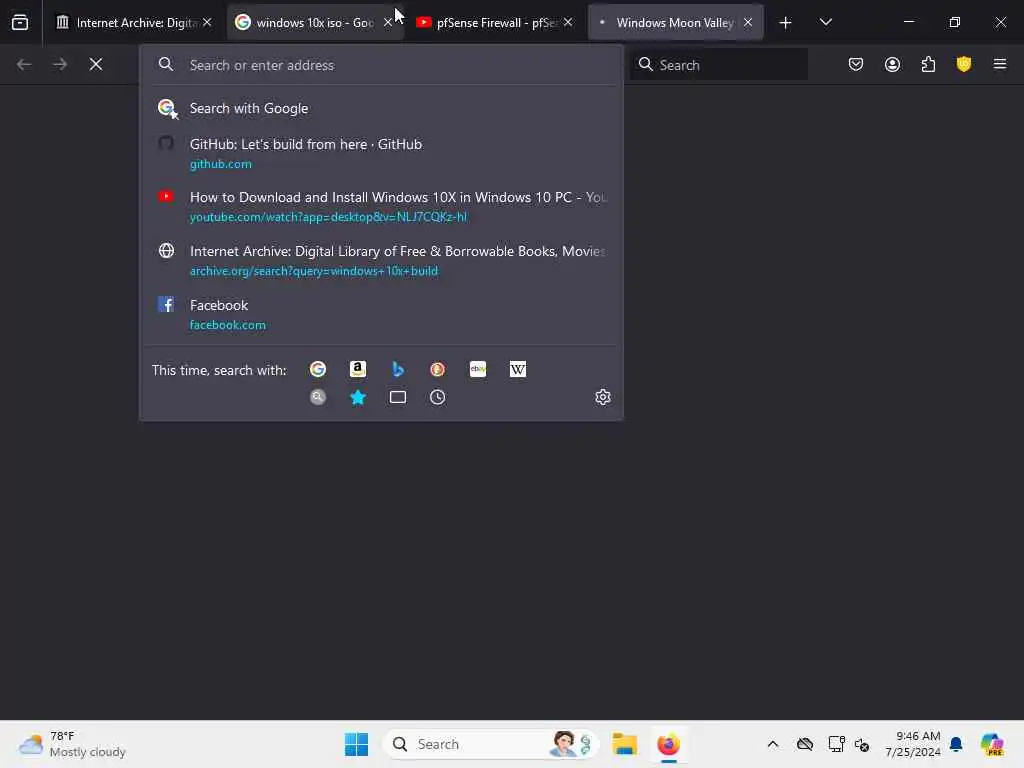Open the muted volume tray icon
Image resolution: width=1024 pixels, height=768 pixels.
pyautogui.click(x=862, y=744)
